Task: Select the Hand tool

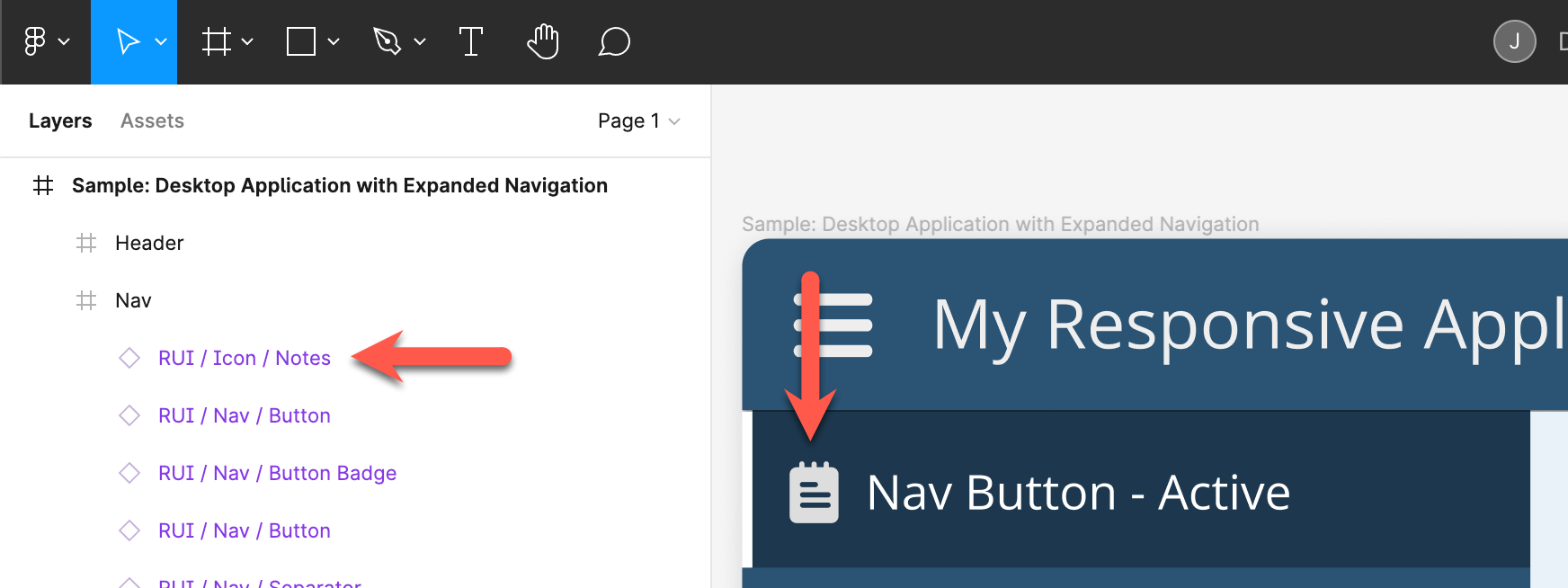Action: coord(543,41)
